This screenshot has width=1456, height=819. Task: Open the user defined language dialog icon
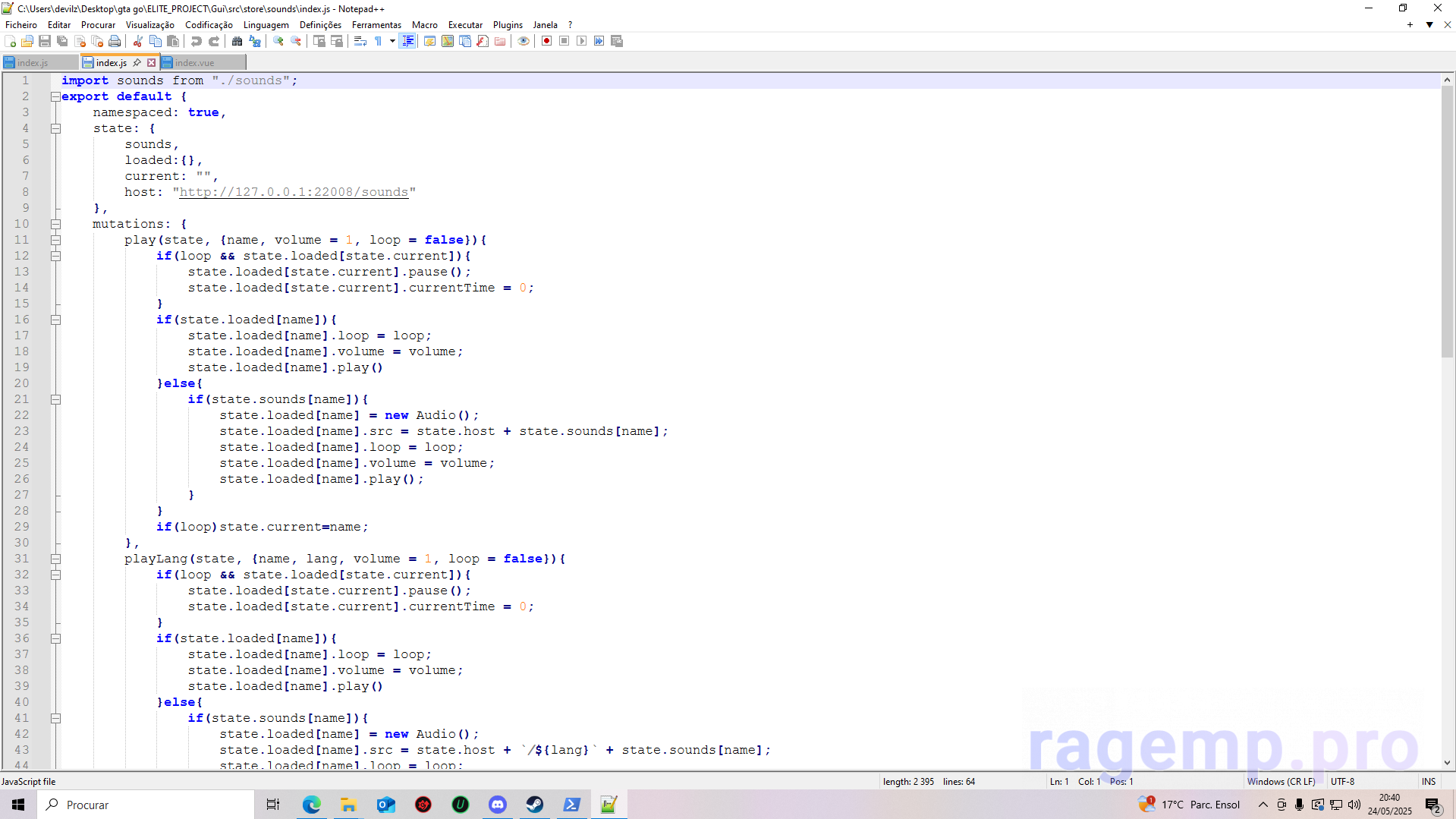430,41
